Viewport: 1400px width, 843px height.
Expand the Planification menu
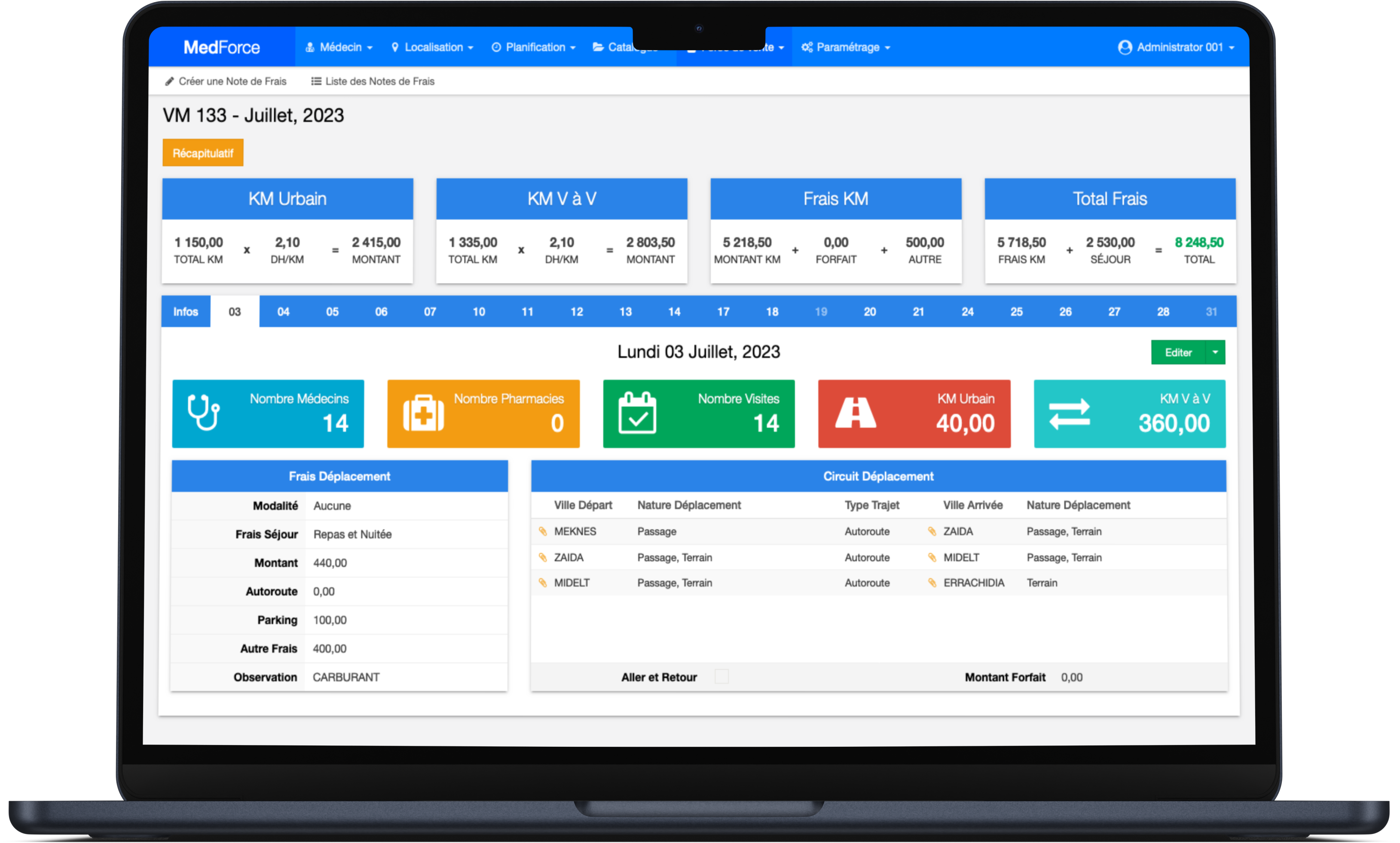(x=533, y=47)
